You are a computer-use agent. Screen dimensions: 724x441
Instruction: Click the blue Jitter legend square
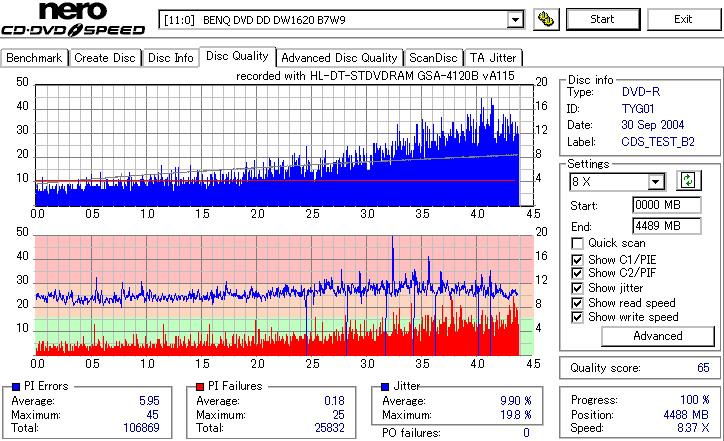[x=385, y=387]
